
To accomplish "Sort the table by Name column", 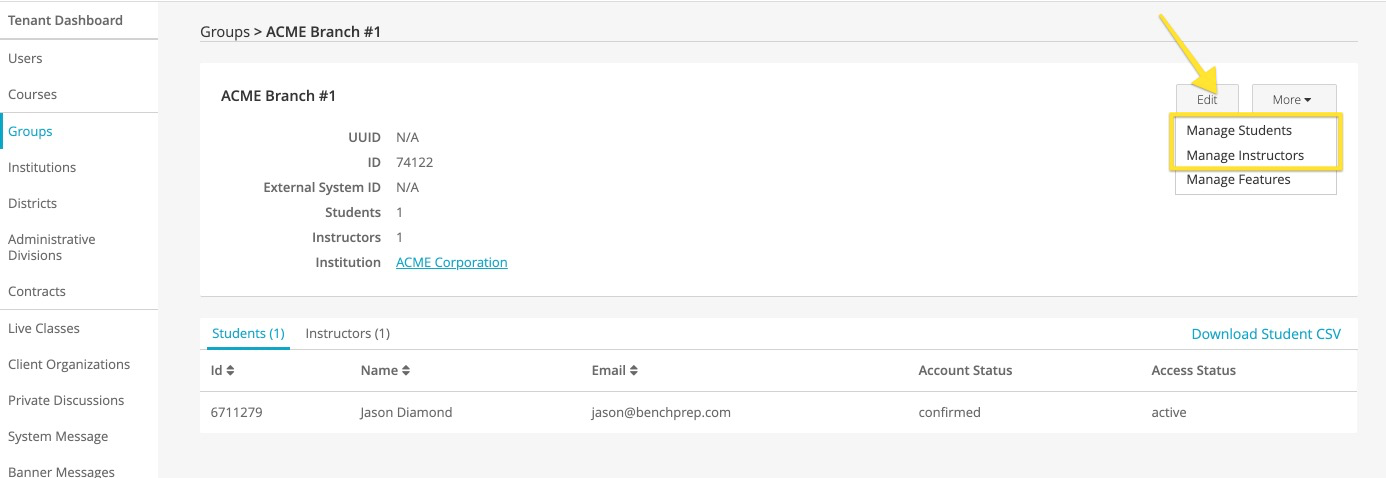I will click(385, 371).
